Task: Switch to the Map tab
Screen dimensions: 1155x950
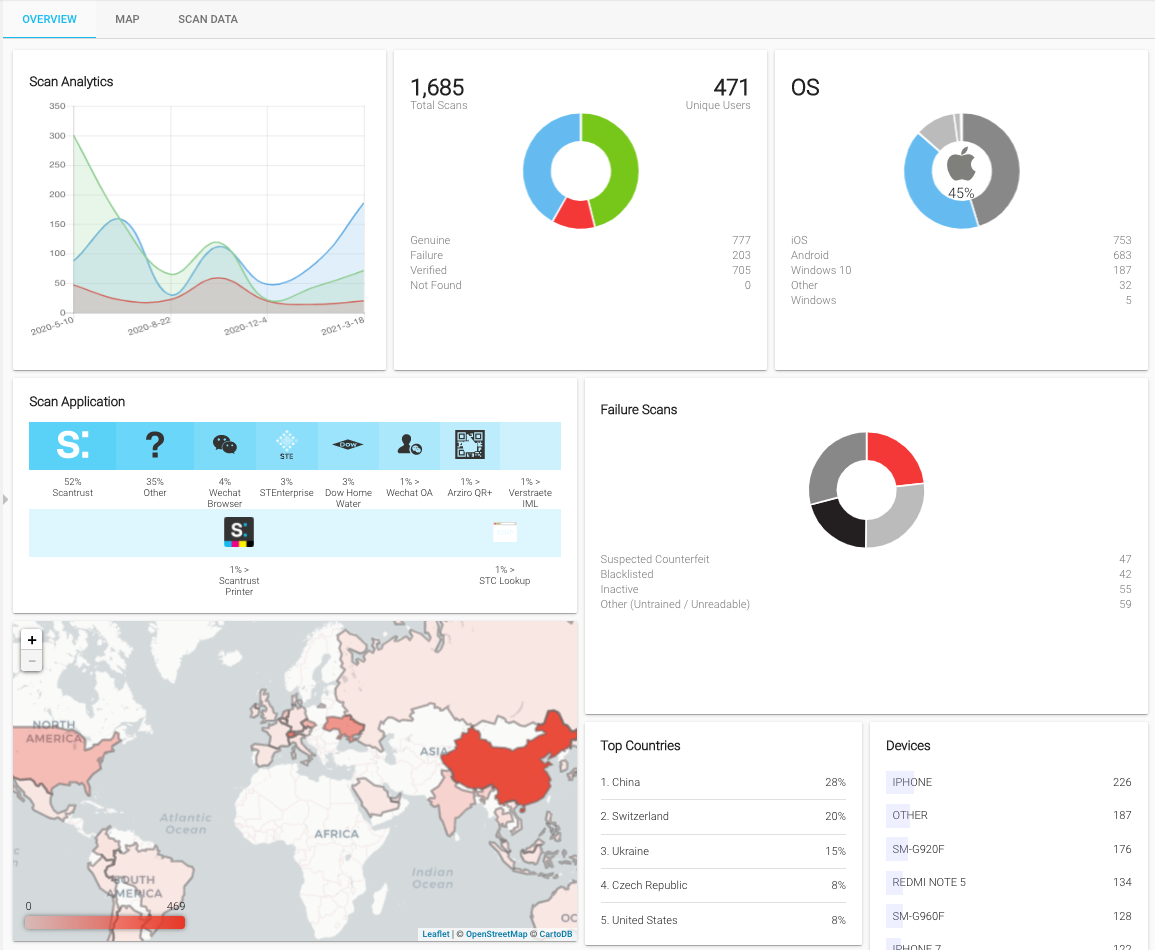Action: pos(127,19)
